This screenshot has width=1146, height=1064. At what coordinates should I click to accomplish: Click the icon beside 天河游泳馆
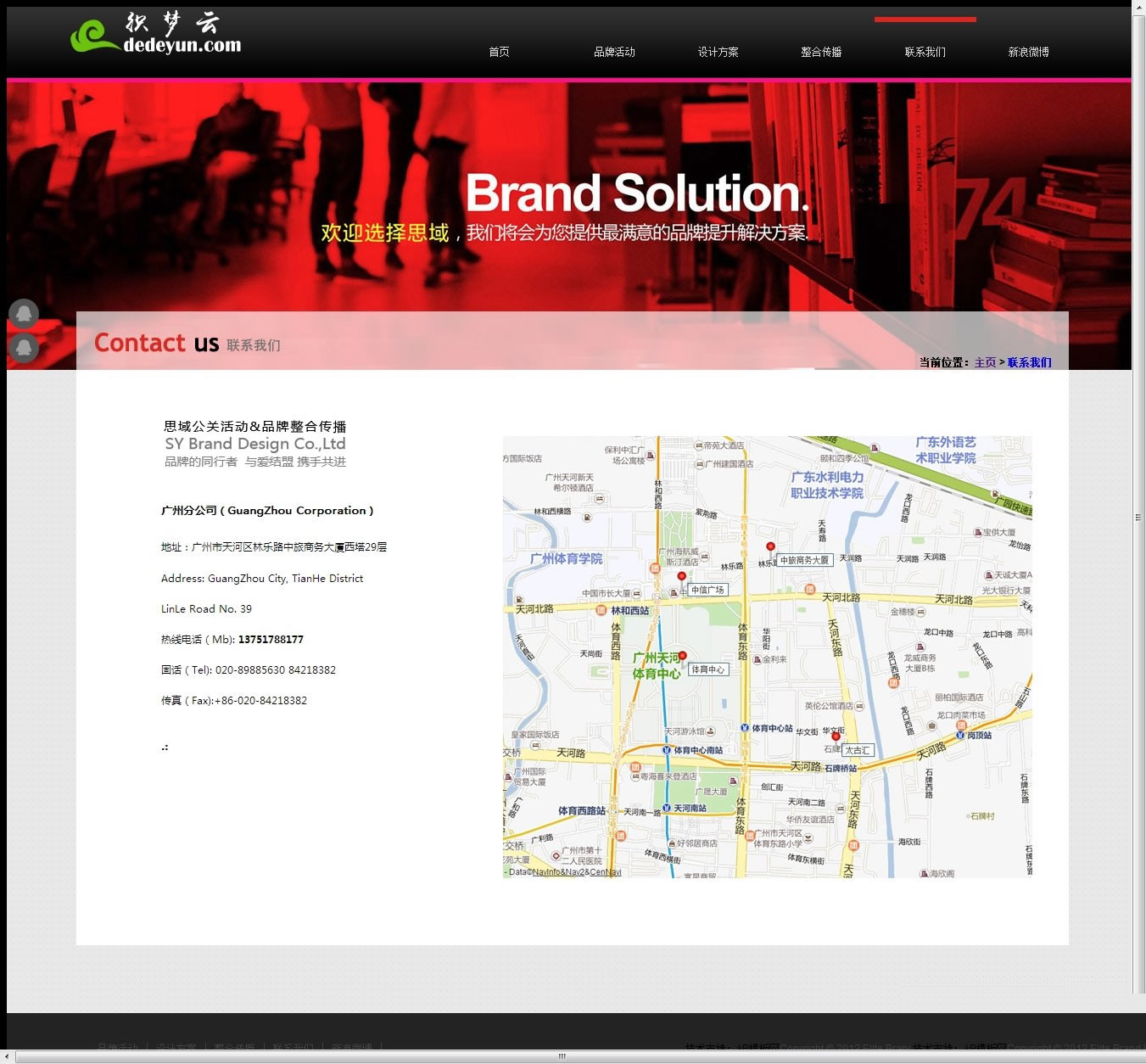pos(711,731)
